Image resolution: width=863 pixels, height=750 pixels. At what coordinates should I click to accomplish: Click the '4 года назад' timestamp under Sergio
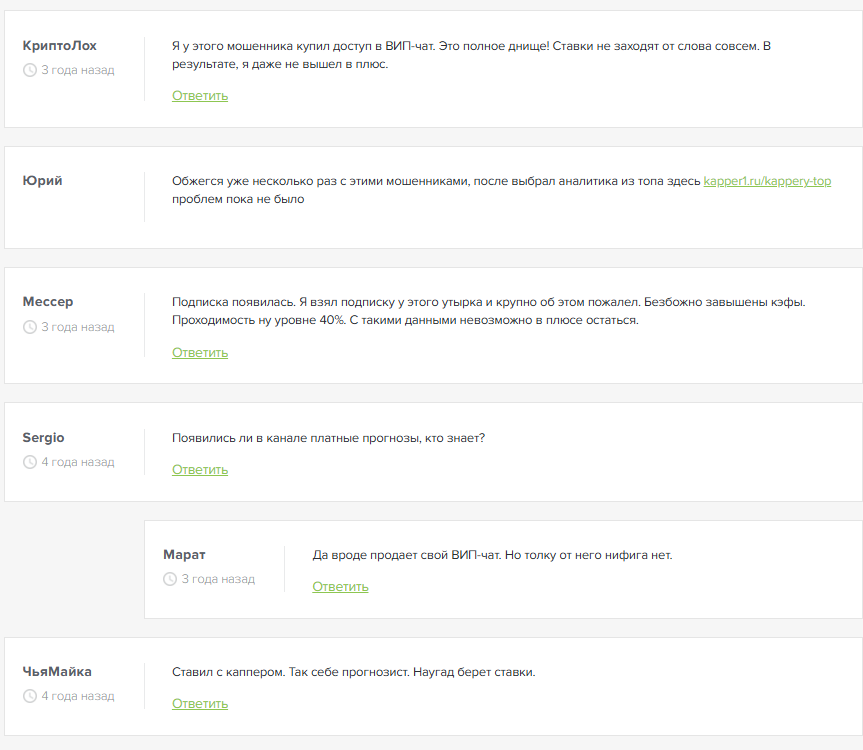pyautogui.click(x=78, y=462)
